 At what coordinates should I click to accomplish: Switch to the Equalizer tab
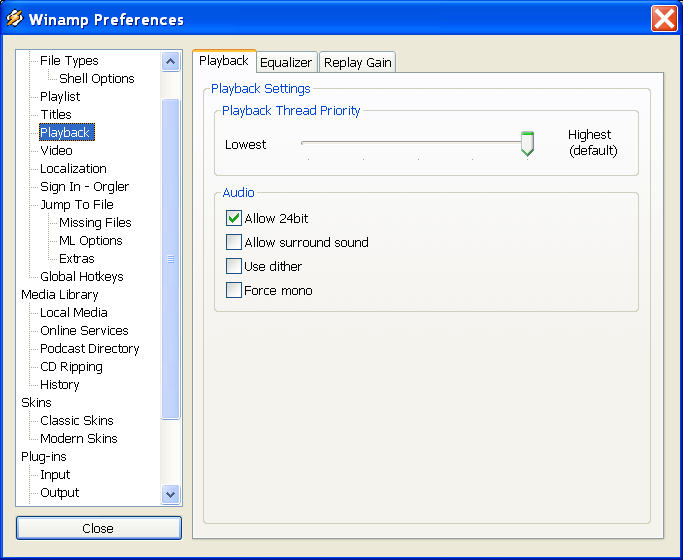pyautogui.click(x=287, y=62)
